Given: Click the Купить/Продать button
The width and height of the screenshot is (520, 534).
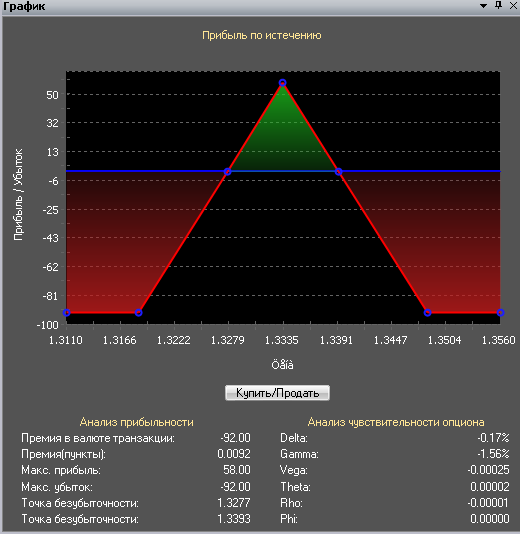Looking at the screenshot, I should (277, 393).
